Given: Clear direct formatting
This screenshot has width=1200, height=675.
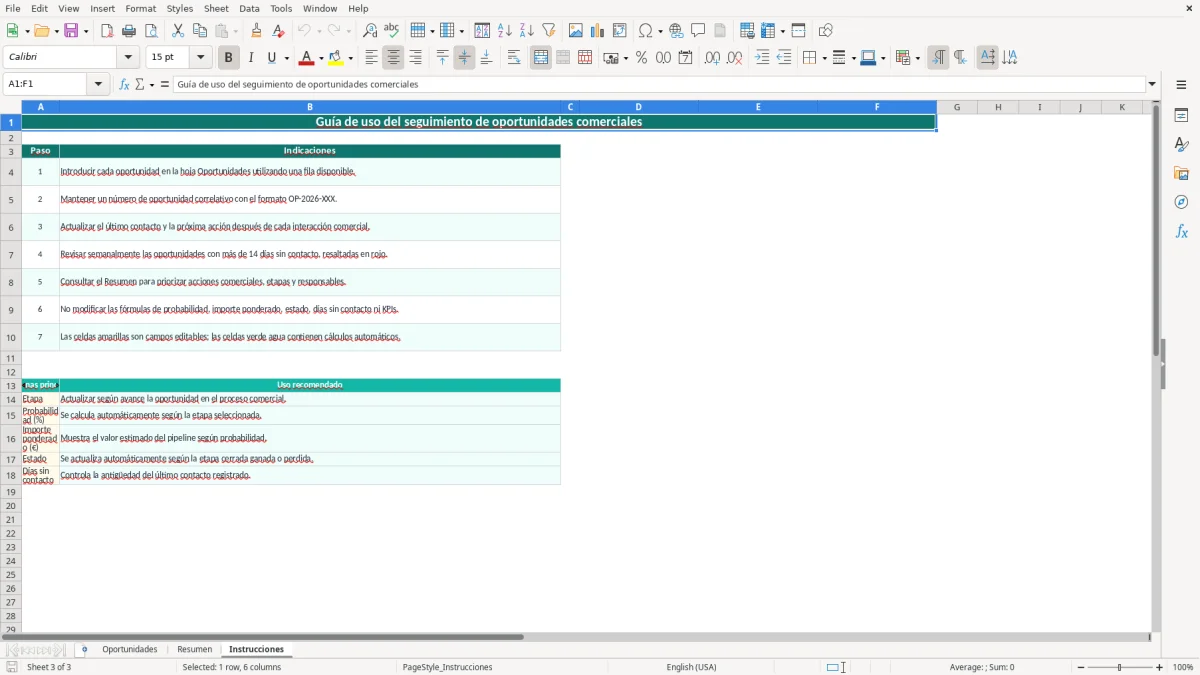Looking at the screenshot, I should (279, 31).
